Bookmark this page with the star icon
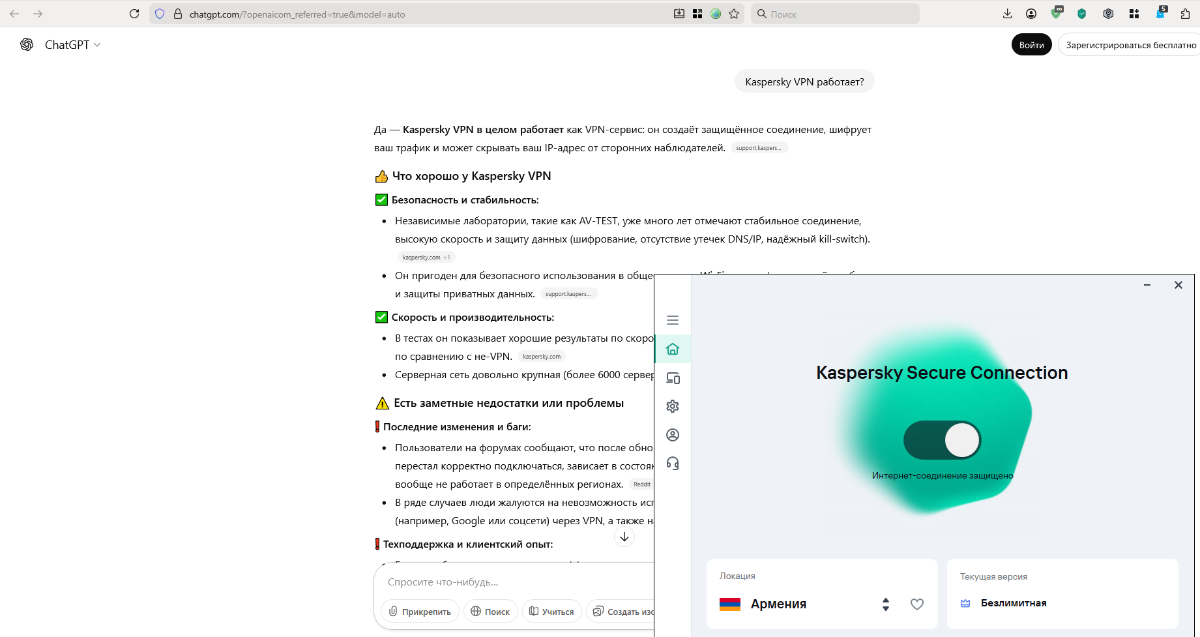 pos(734,14)
